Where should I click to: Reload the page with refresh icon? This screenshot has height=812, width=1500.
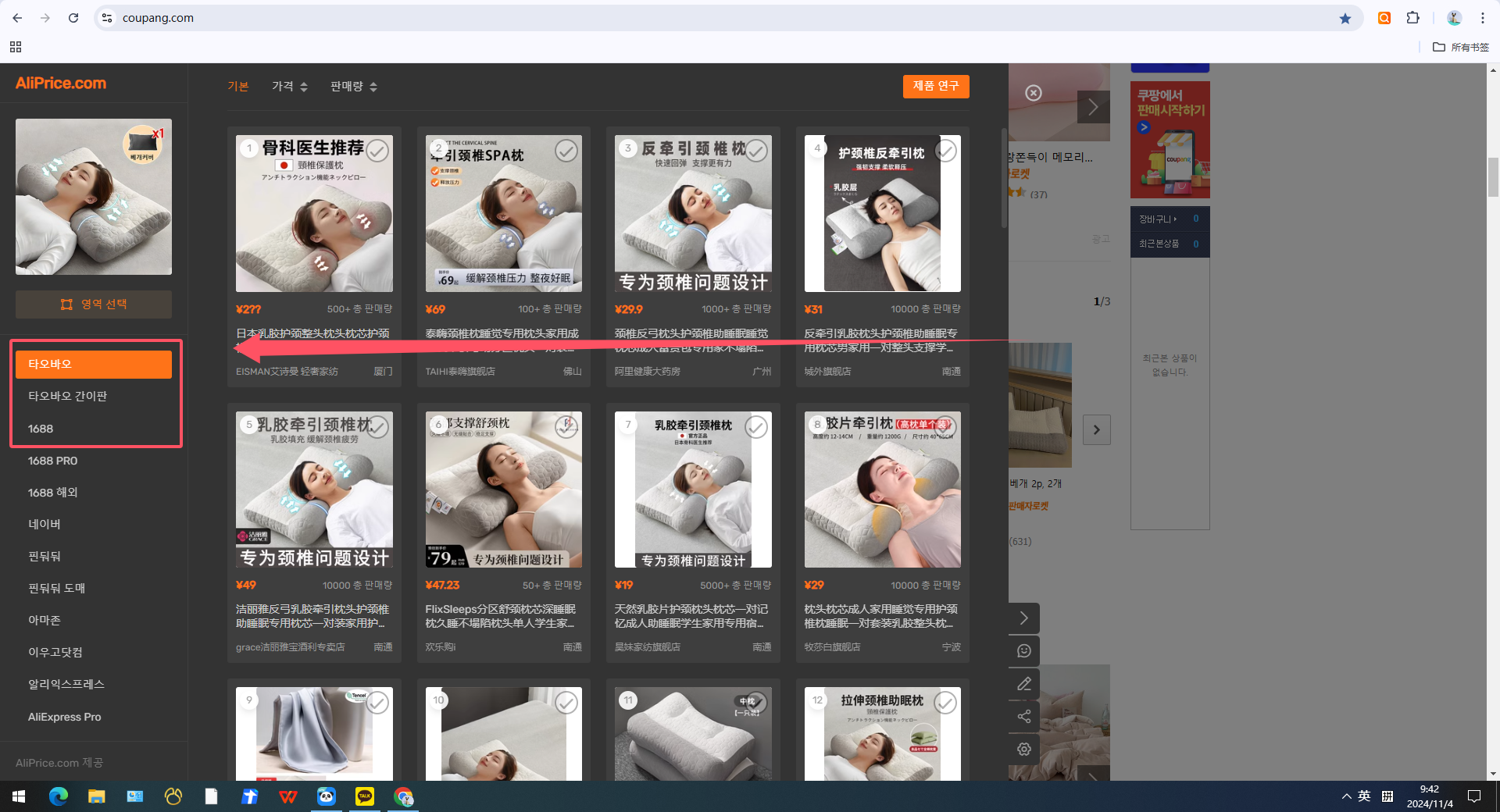(x=73, y=18)
